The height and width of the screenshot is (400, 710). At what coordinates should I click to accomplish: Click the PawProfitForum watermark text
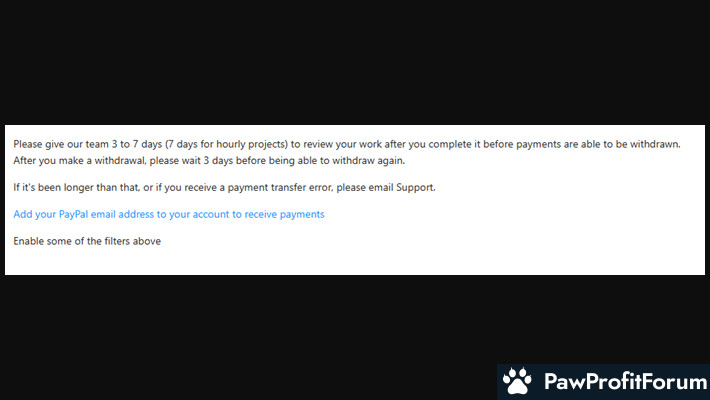(625, 381)
